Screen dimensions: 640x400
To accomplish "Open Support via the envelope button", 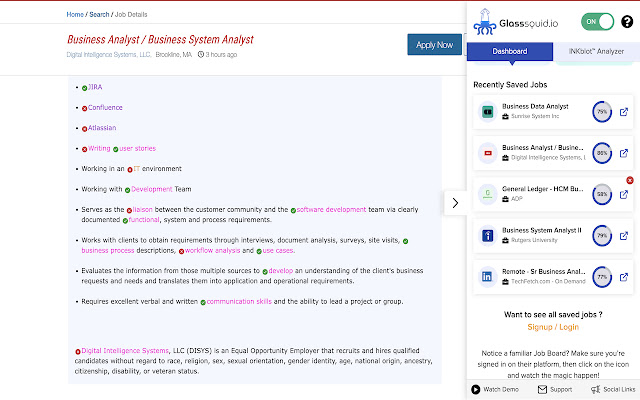I will point(555,389).
